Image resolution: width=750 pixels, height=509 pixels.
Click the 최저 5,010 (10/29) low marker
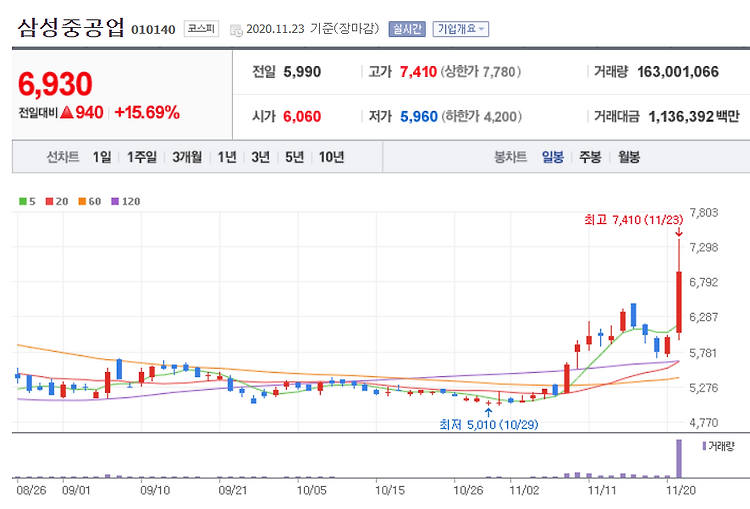(488, 424)
